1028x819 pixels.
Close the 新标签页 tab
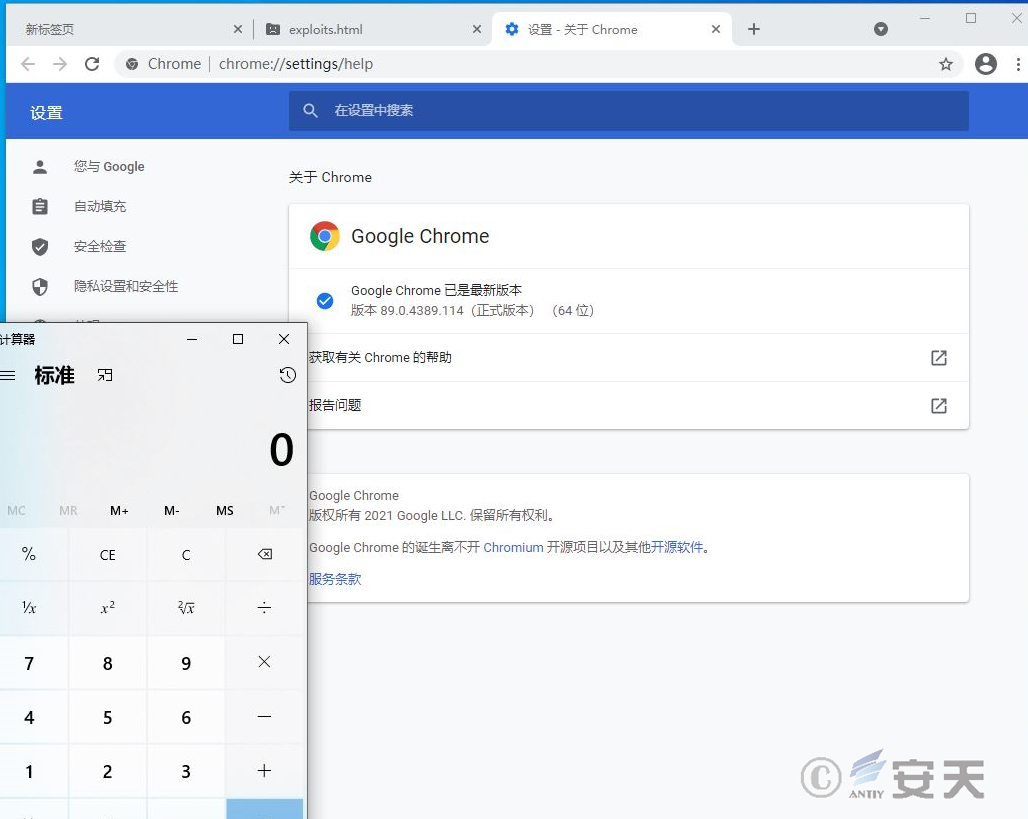[x=237, y=29]
